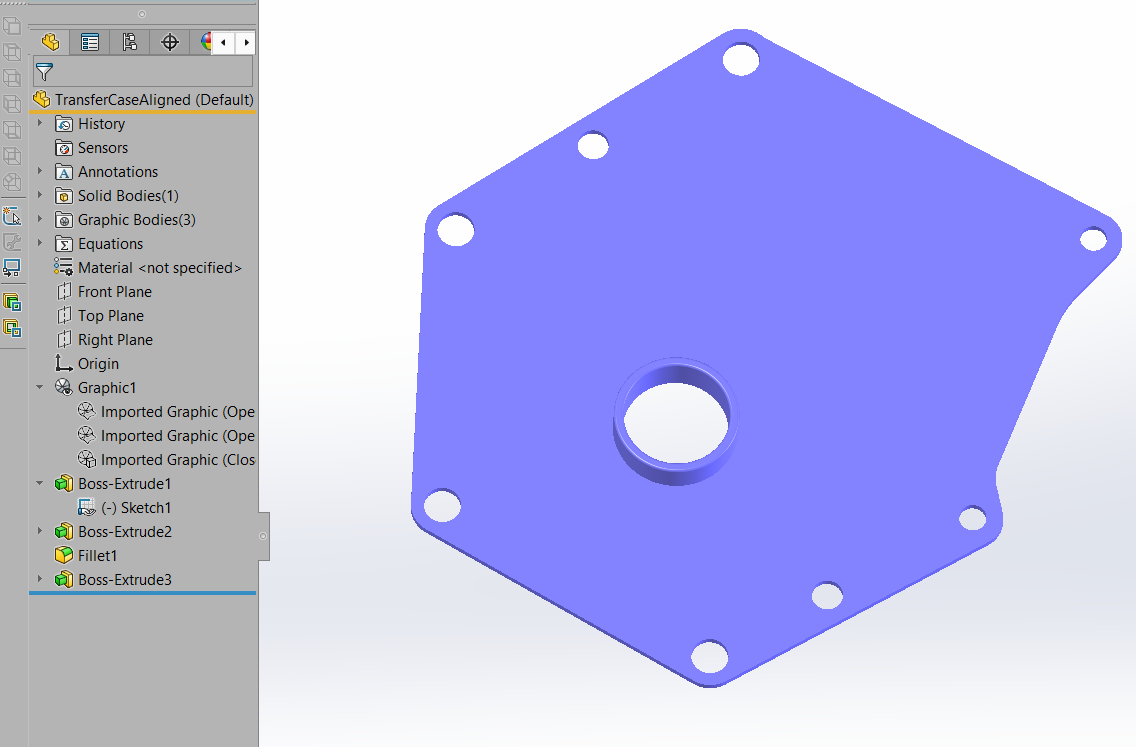Collapse the Boss-Extrude1 feature

click(x=40, y=484)
